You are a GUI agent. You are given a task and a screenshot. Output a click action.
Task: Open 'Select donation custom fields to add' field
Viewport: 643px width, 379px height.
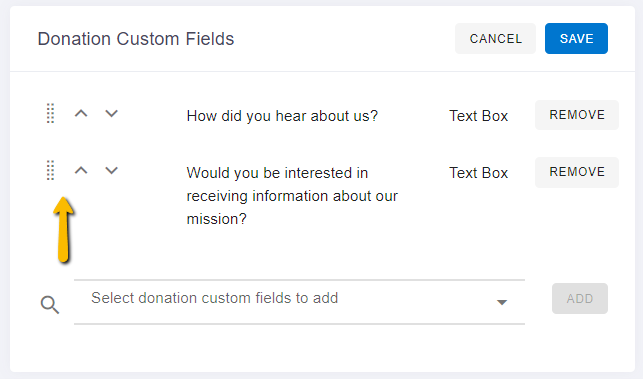click(299, 302)
